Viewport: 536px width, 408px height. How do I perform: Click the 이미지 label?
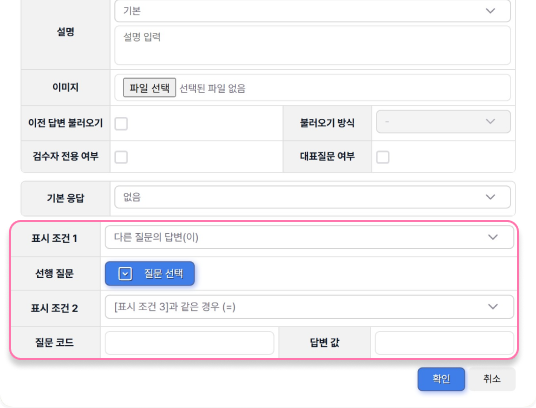click(65, 87)
